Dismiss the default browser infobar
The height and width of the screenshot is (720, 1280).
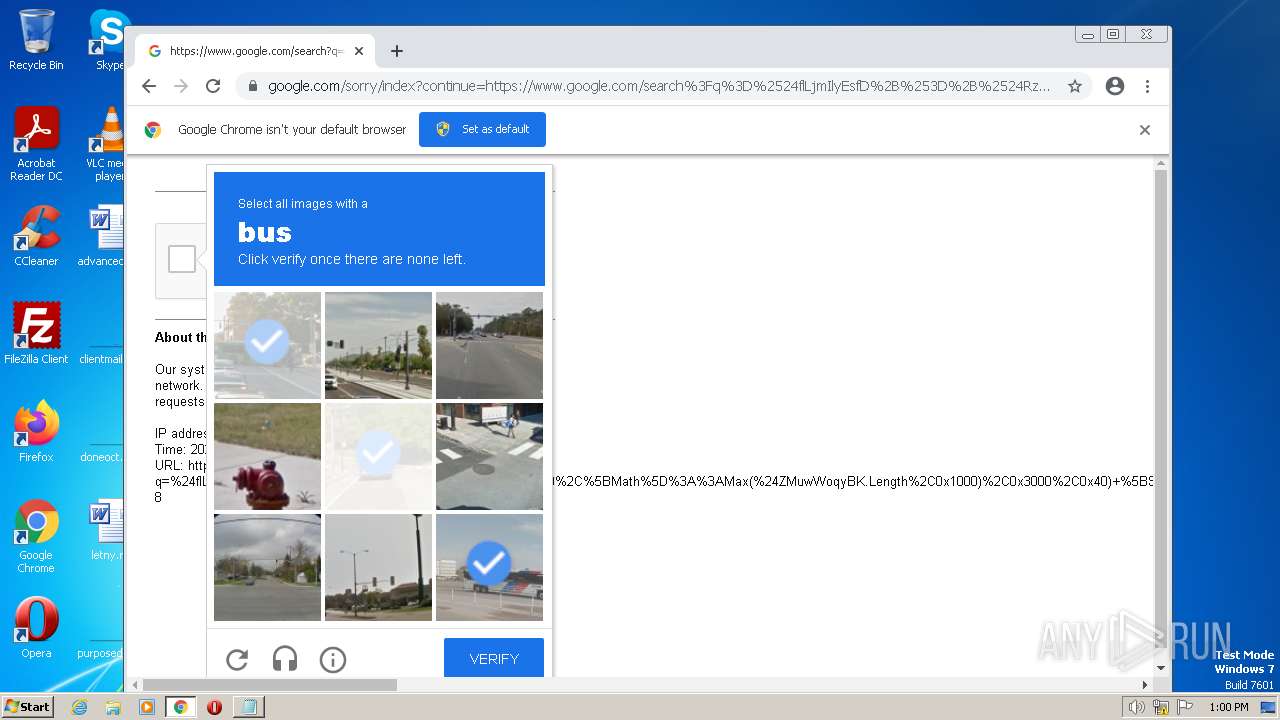click(x=1145, y=130)
